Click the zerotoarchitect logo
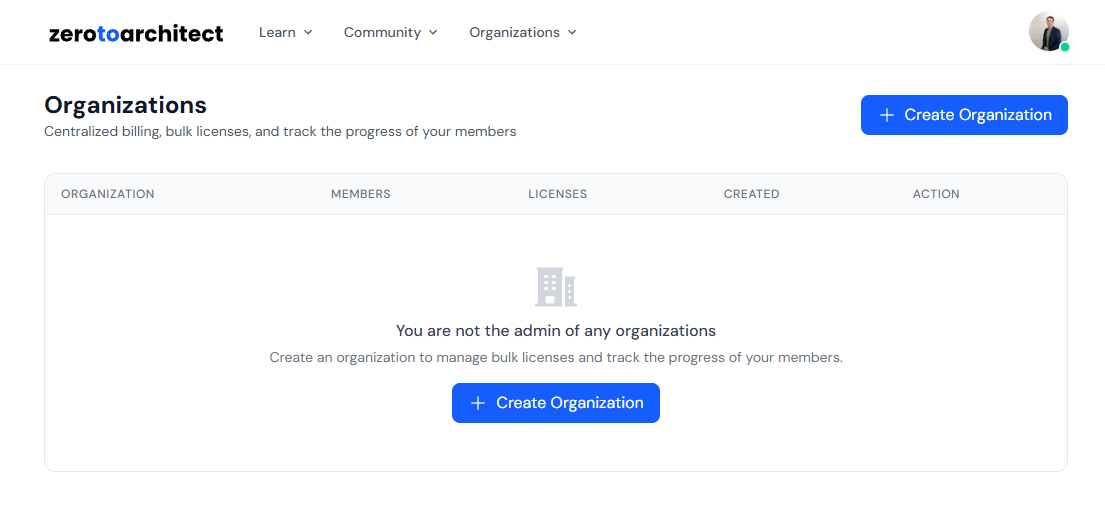1105x505 pixels. (136, 33)
